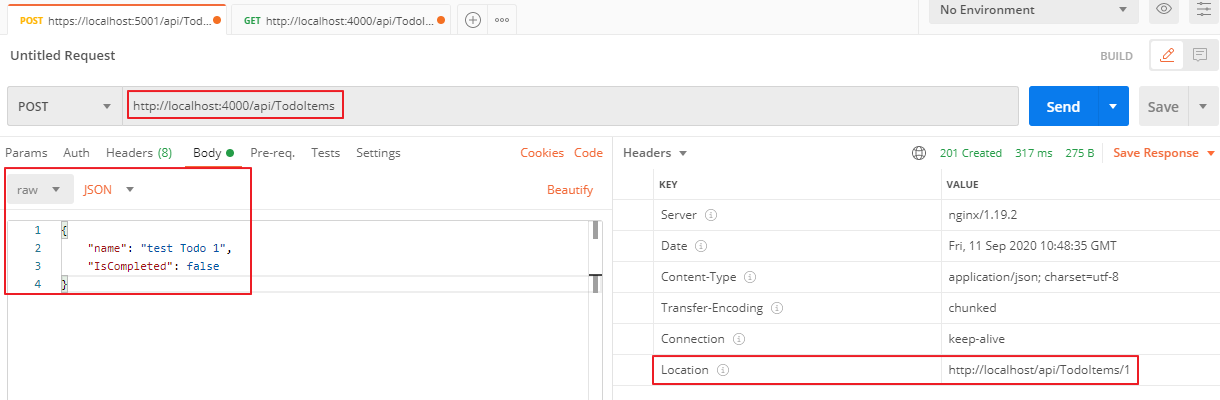Click the Beautify link
Viewport: 1220px width, 400px height.
pos(569,190)
